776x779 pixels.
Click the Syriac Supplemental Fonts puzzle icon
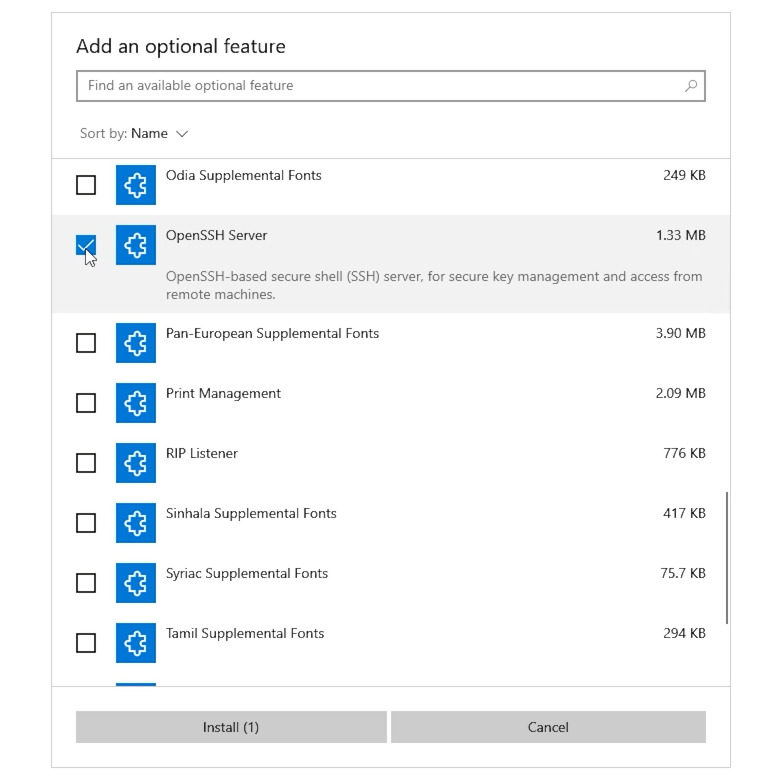point(136,583)
